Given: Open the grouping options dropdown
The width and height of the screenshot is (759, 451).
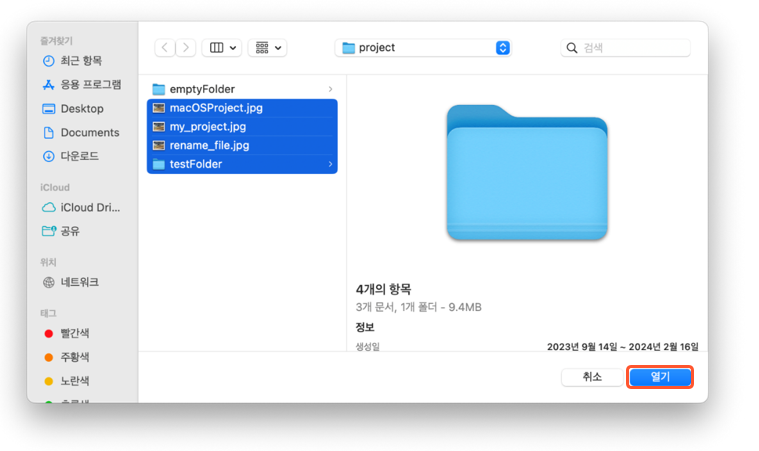Looking at the screenshot, I should tap(267, 47).
